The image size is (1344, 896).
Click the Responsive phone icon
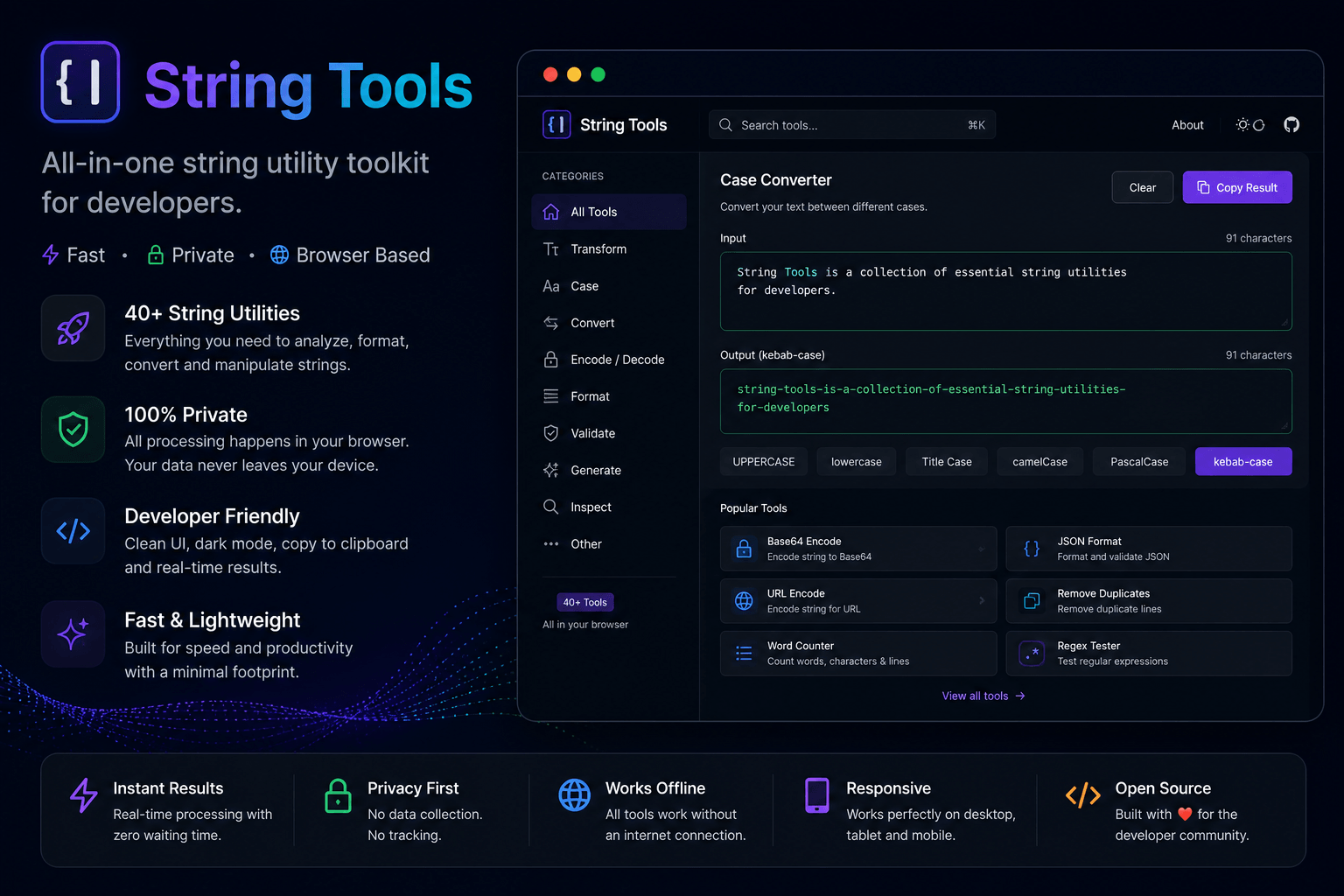817,795
